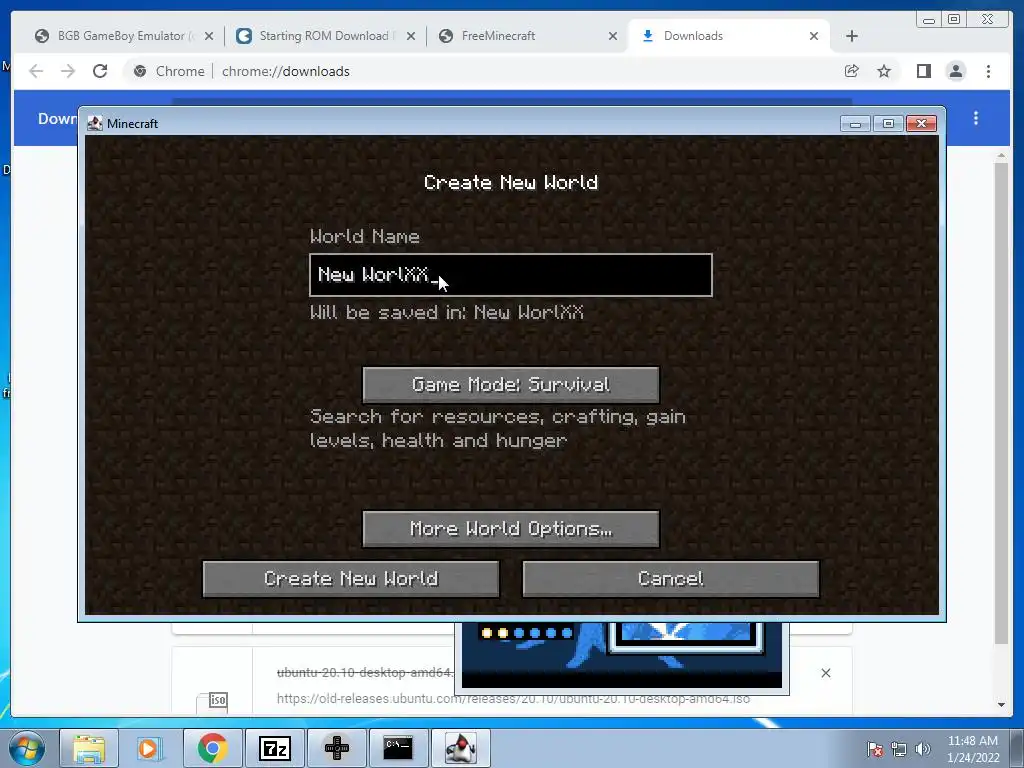
Task: Click the Java Minecraft taskbar icon
Action: 460,748
